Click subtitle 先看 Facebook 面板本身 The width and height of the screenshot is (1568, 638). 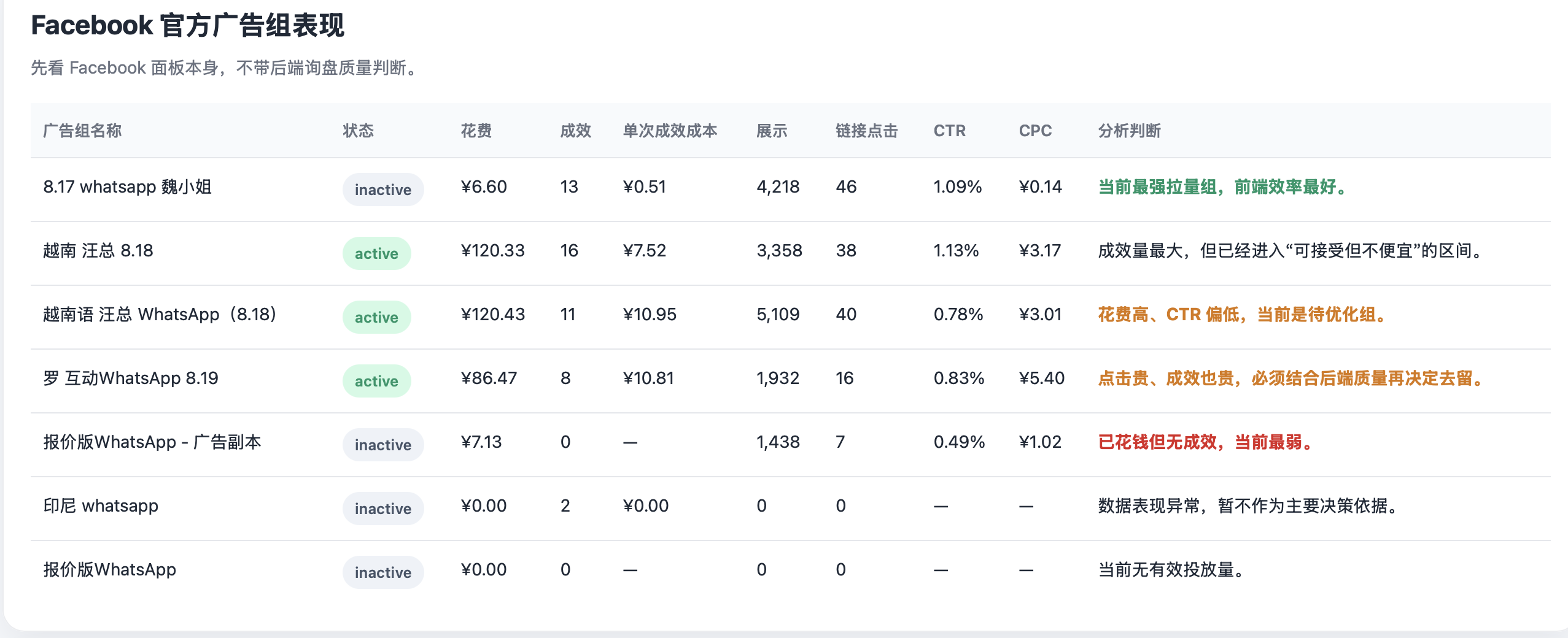pyautogui.click(x=225, y=67)
